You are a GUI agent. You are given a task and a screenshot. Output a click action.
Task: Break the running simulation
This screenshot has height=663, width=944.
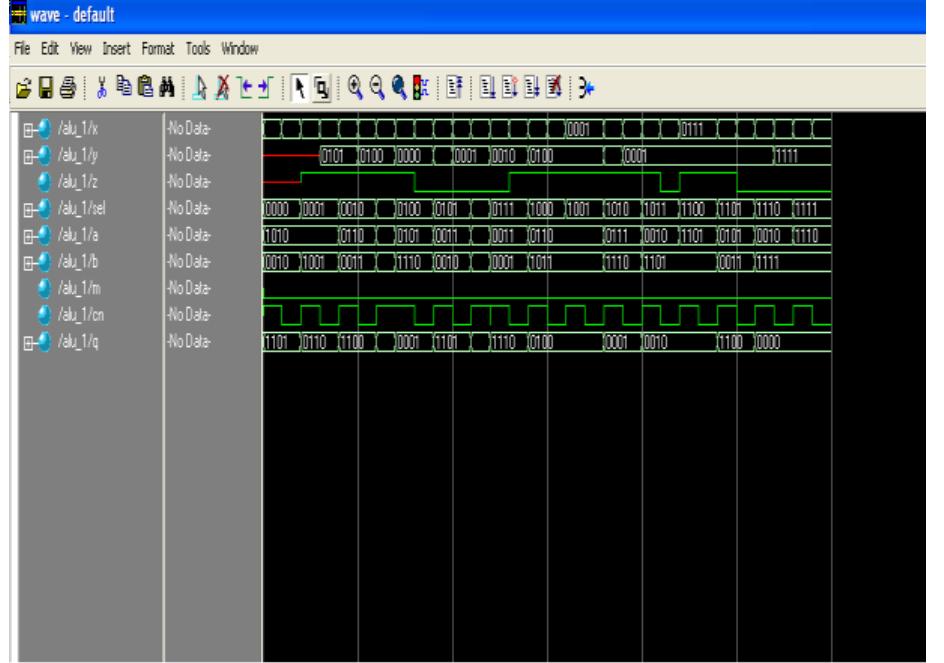pyautogui.click(x=554, y=88)
